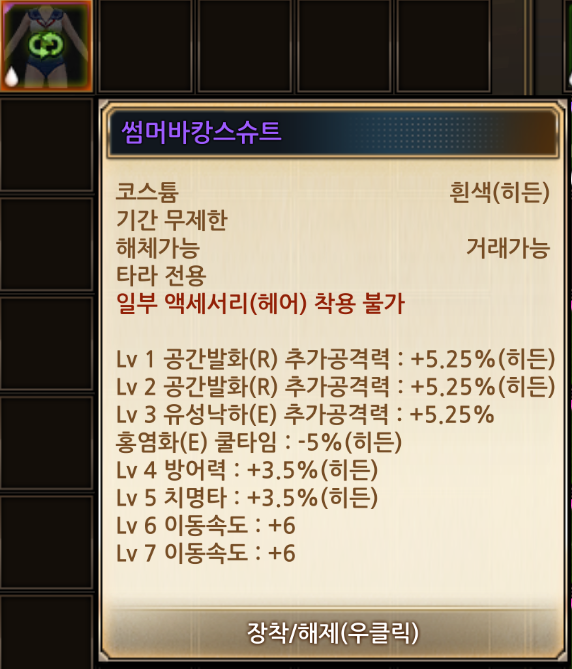Select the 썸머바캉스슈트 costume item icon

(x=46, y=45)
